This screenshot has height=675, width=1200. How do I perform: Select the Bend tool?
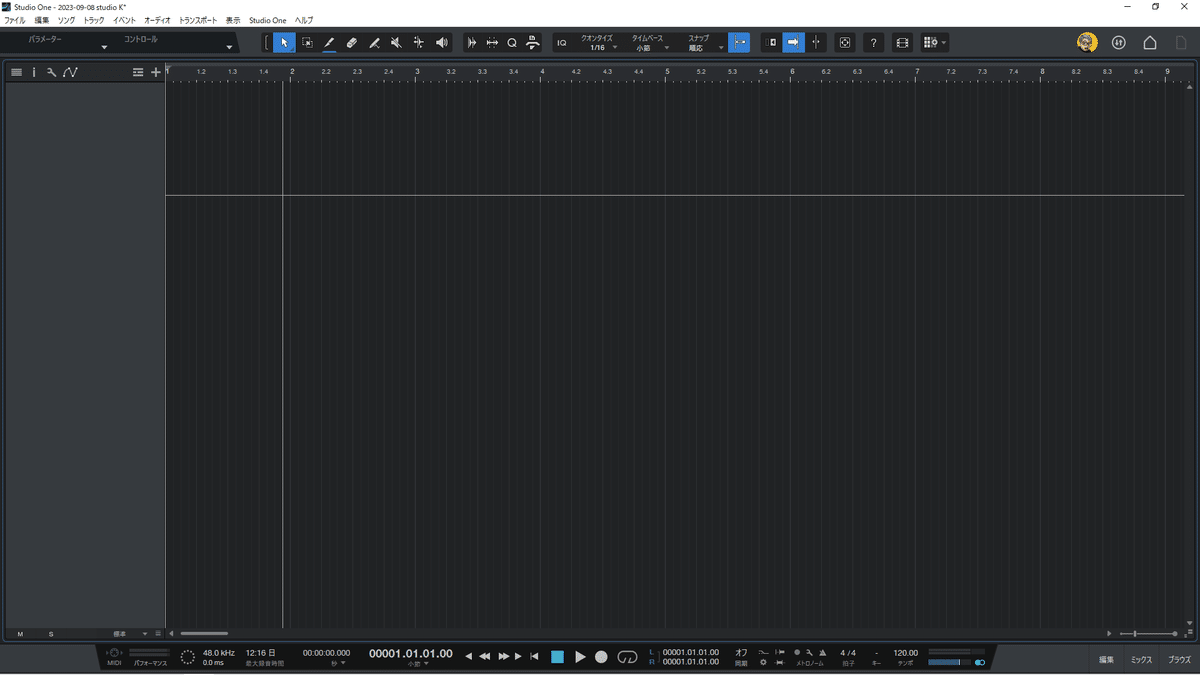pos(418,43)
